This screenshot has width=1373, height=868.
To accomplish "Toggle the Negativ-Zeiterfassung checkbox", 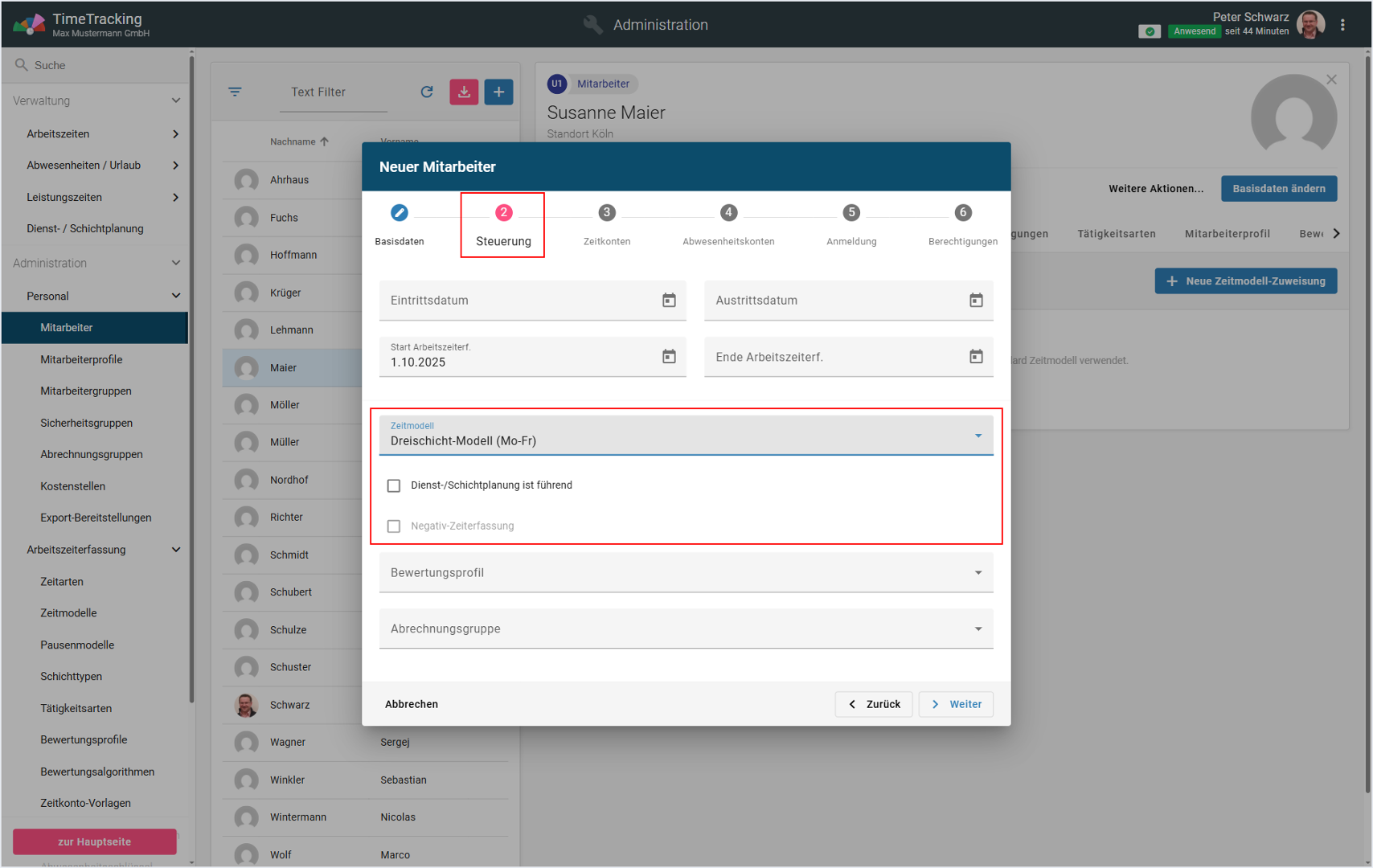I will (394, 526).
